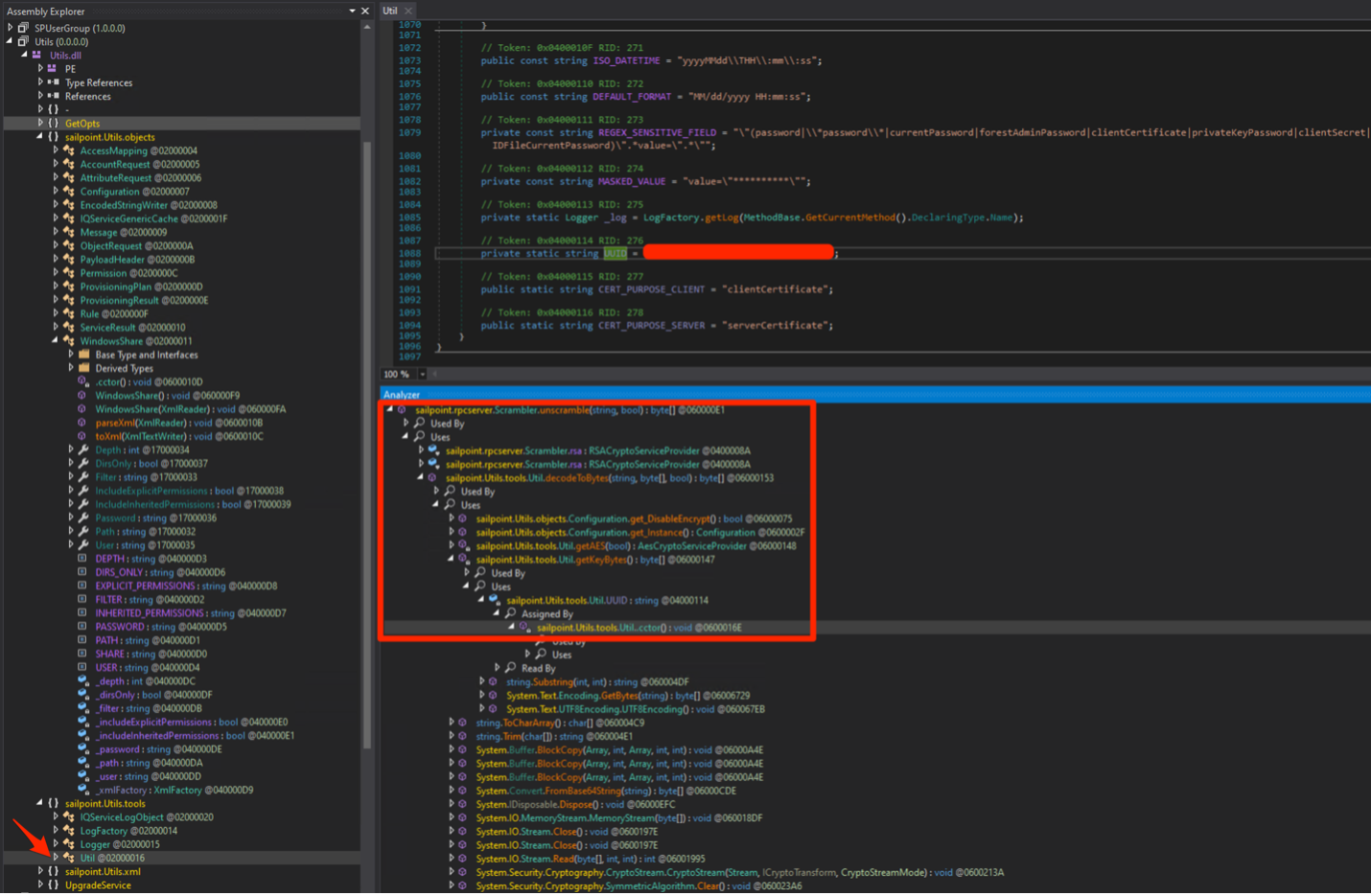The width and height of the screenshot is (1371, 896).
Task: Click the Scrambler.unscramble method icon in Analyzer
Action: (402, 410)
